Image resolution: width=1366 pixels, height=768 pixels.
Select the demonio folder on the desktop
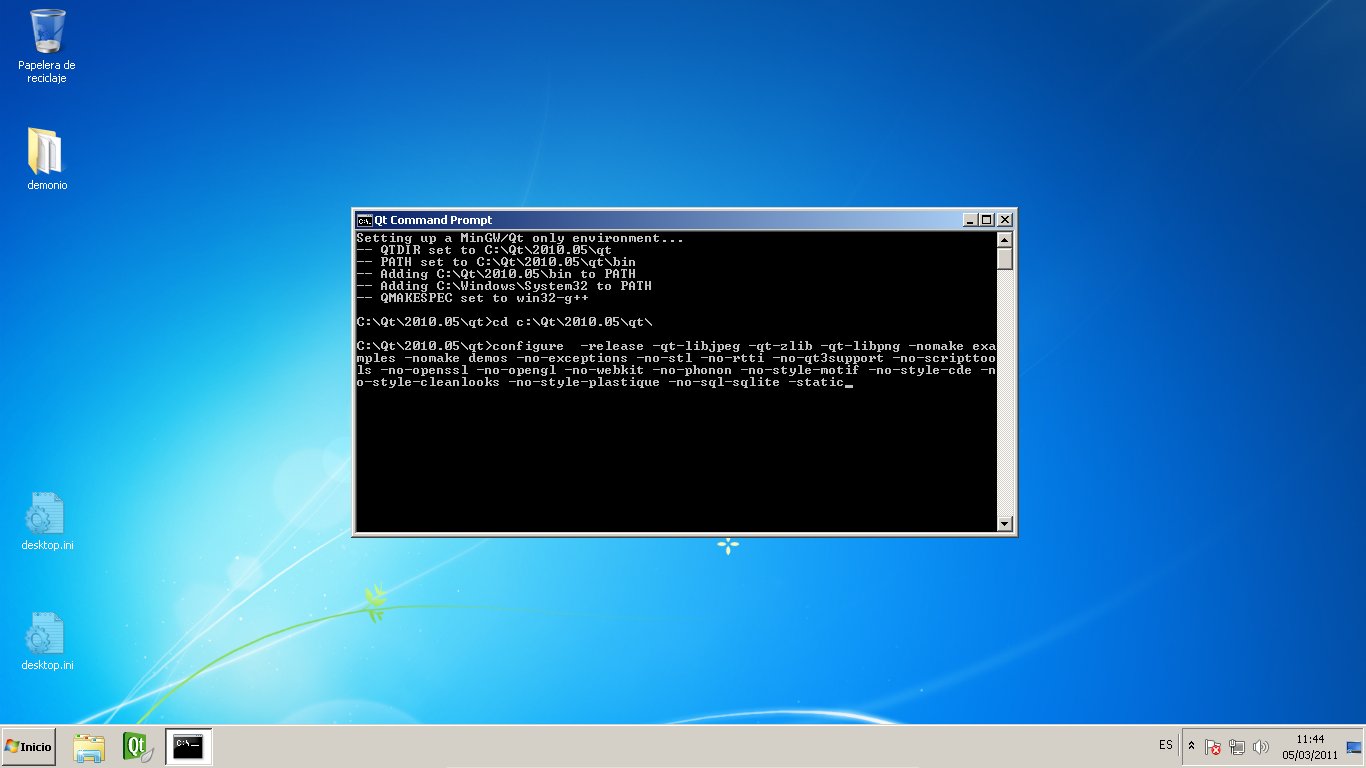(47, 158)
